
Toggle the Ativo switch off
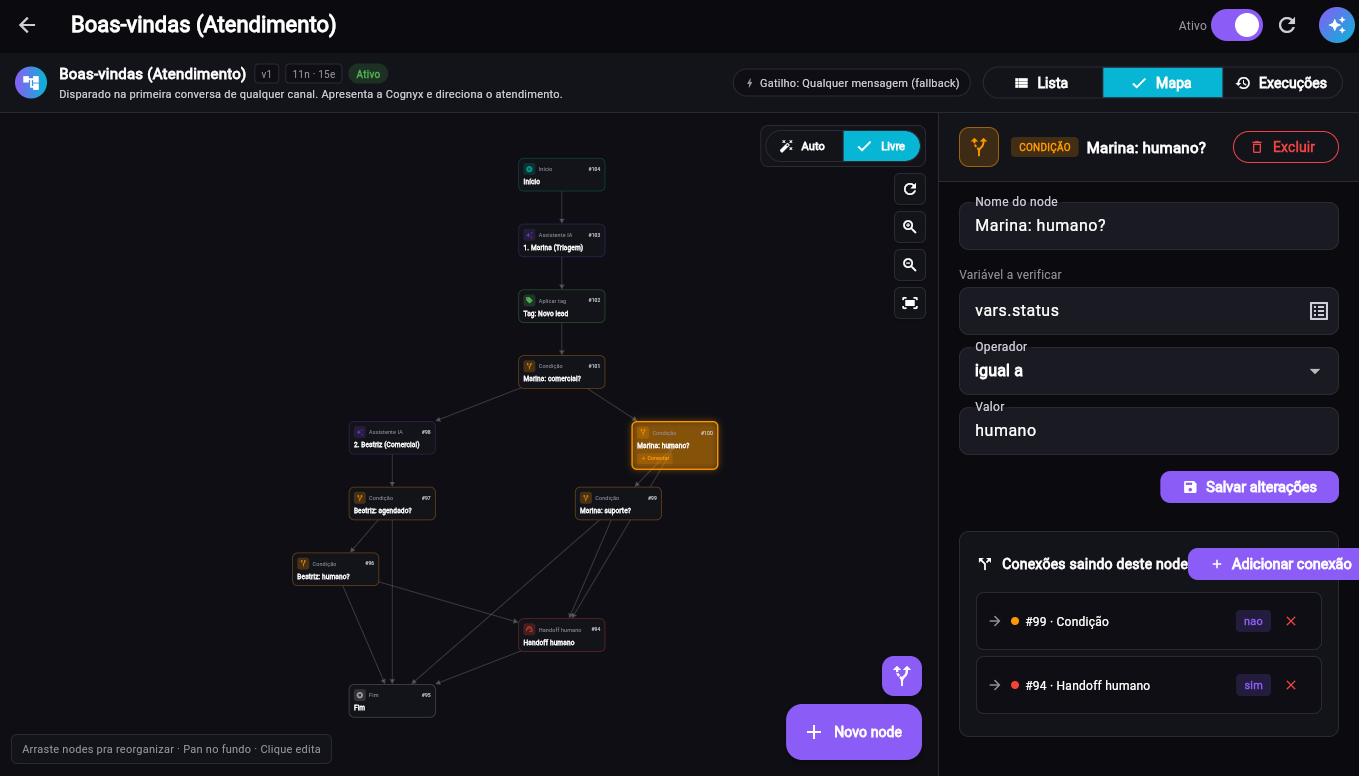[x=1236, y=26]
